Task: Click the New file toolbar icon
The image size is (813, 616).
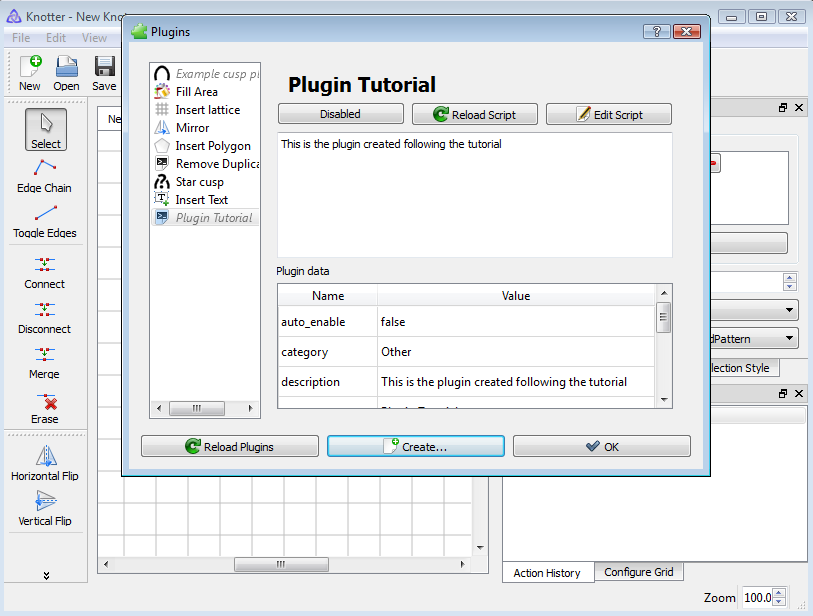Action: click(x=30, y=73)
